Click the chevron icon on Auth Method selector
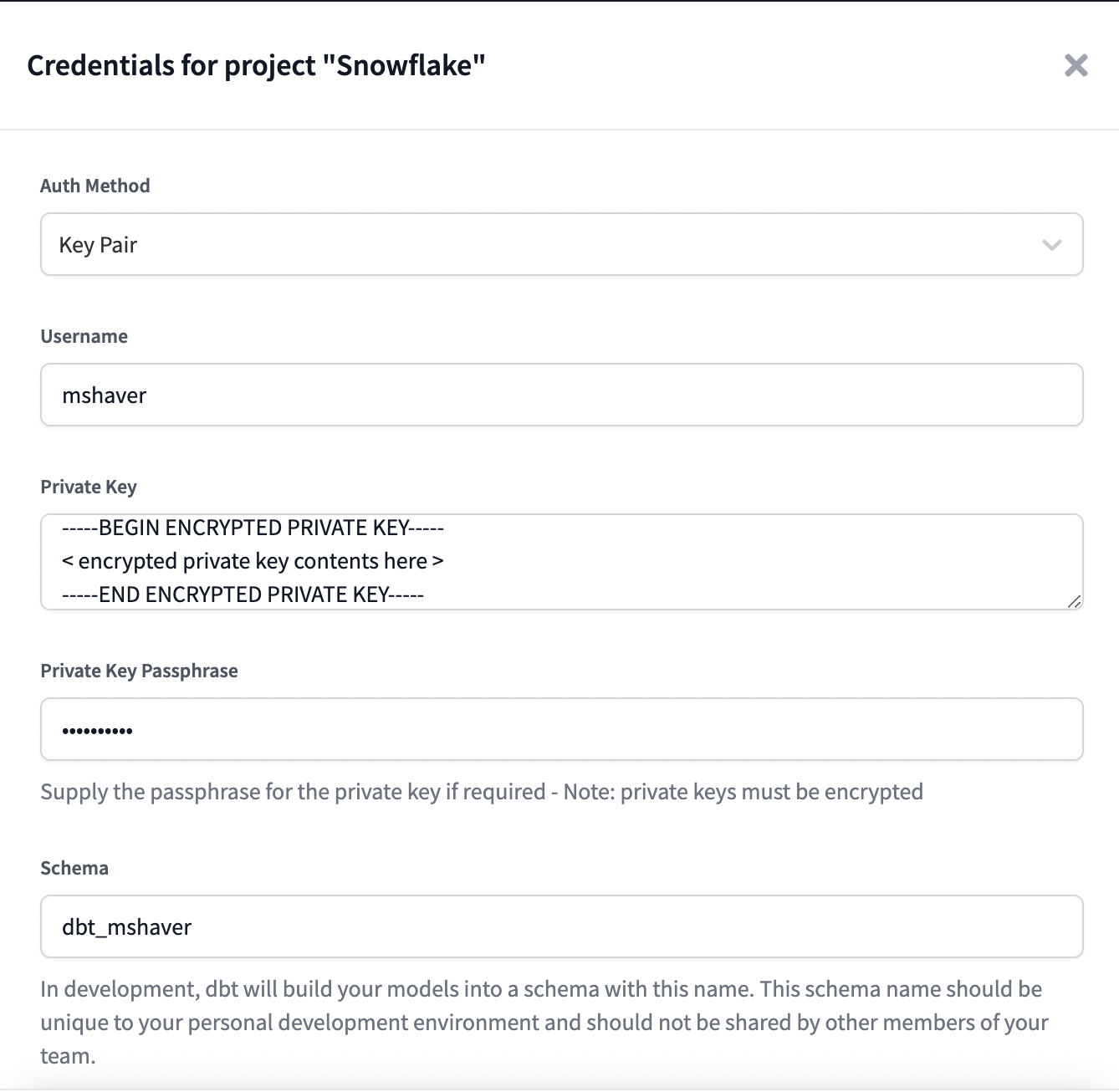Screen dimensions: 1119x1092 click(1051, 244)
